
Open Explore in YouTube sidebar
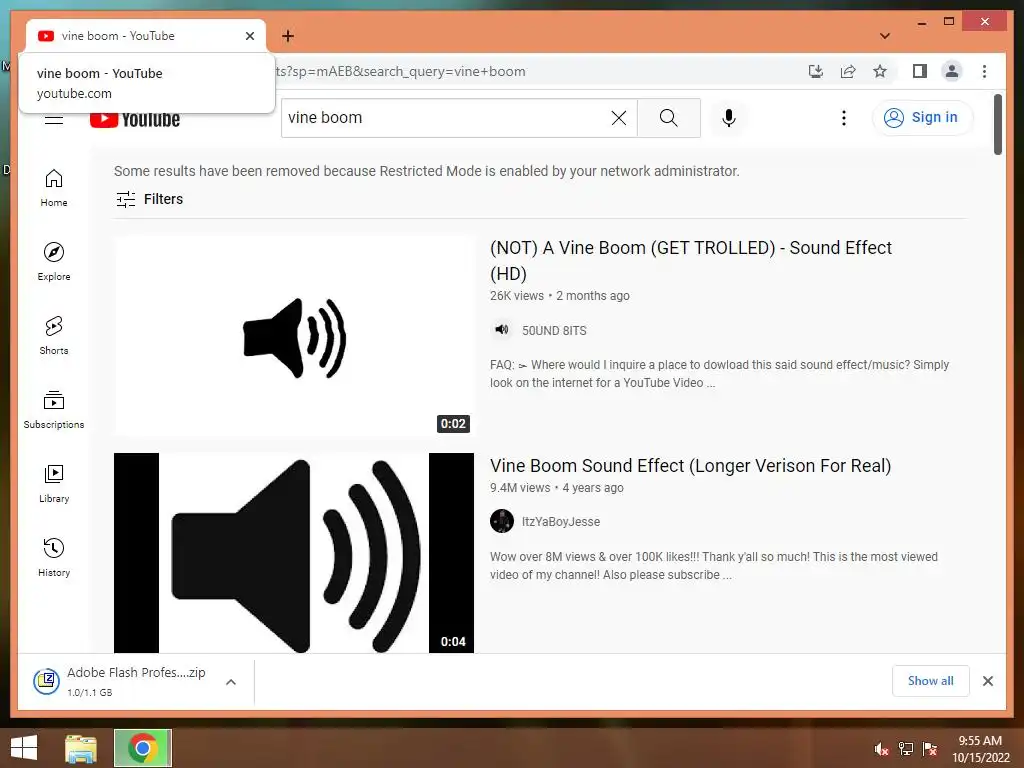click(x=54, y=262)
